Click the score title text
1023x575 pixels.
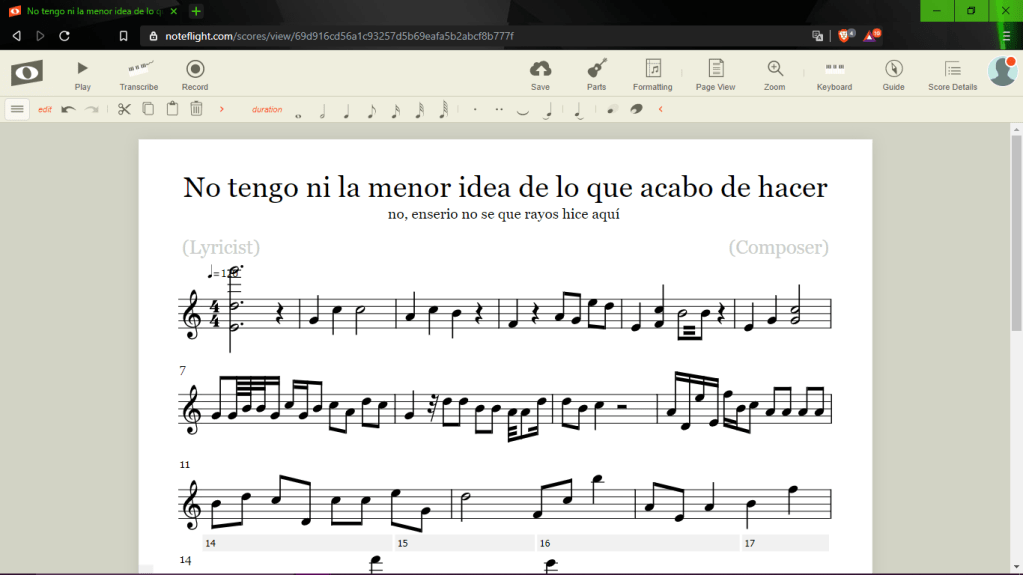[505, 188]
